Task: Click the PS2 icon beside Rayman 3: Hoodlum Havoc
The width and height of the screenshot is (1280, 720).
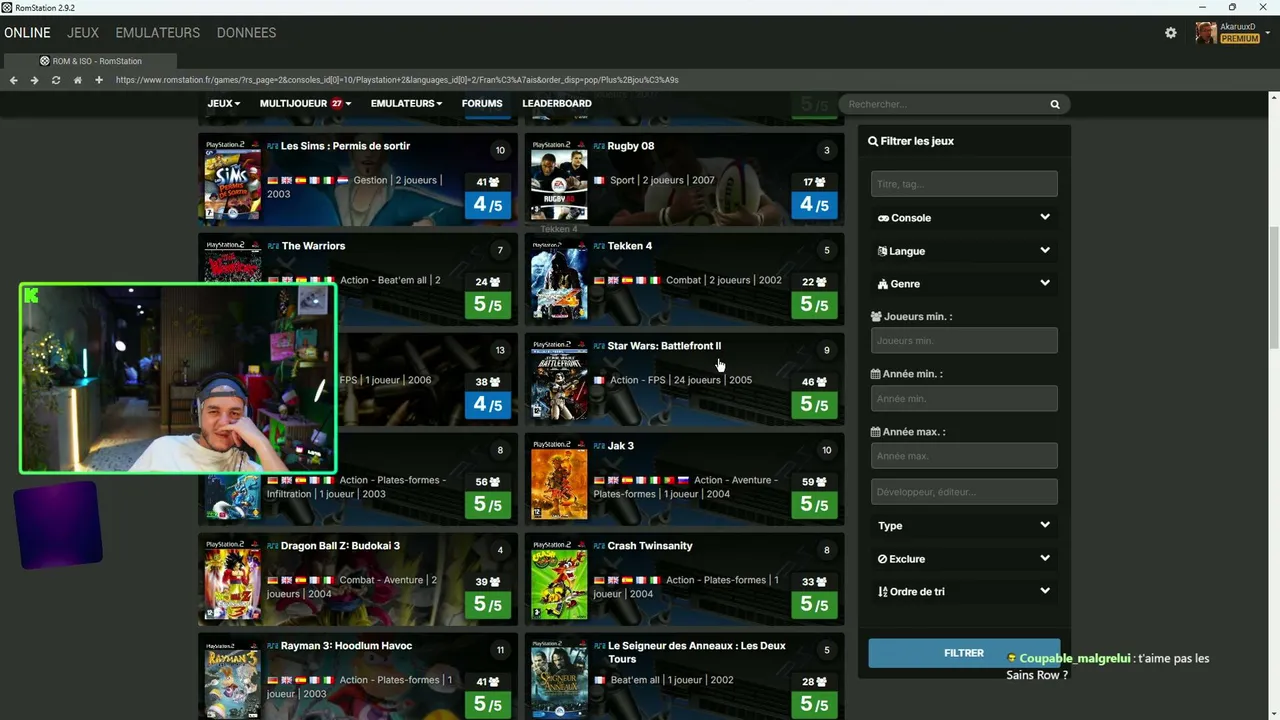Action: (272, 646)
